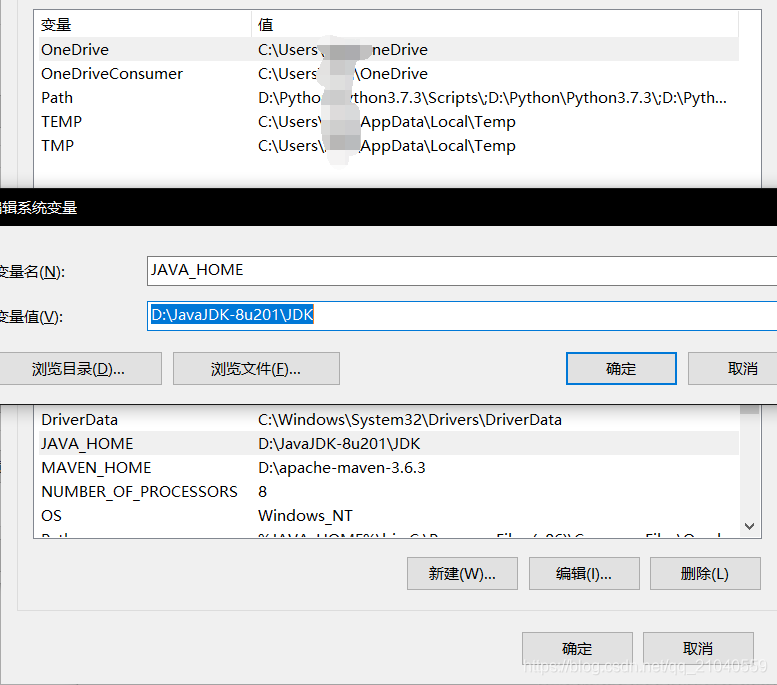Click the value D:\apache-maven-3.6.3
The width and height of the screenshot is (777, 685).
pyautogui.click(x=341, y=468)
